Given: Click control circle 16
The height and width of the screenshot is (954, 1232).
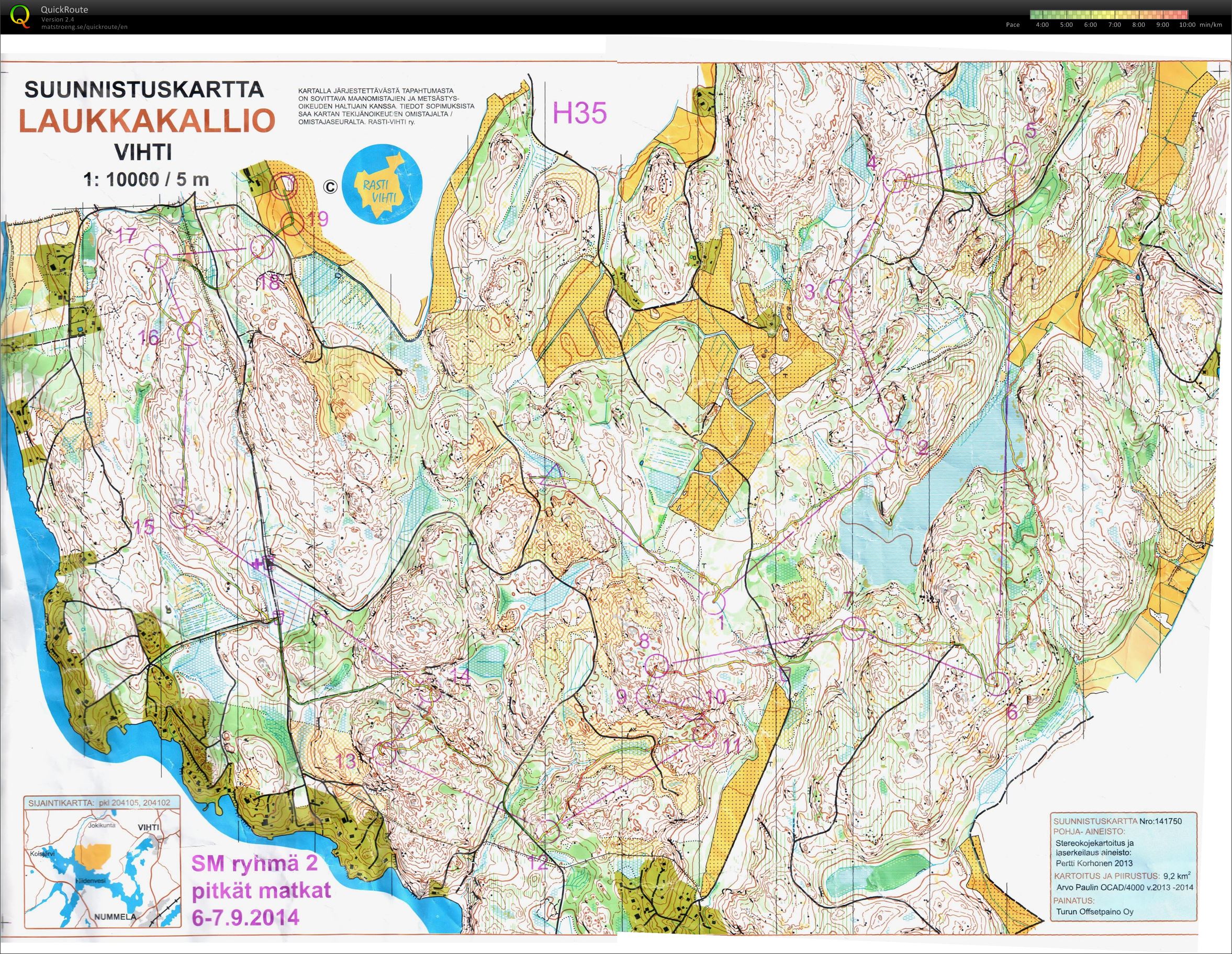Looking at the screenshot, I should click(x=189, y=333).
